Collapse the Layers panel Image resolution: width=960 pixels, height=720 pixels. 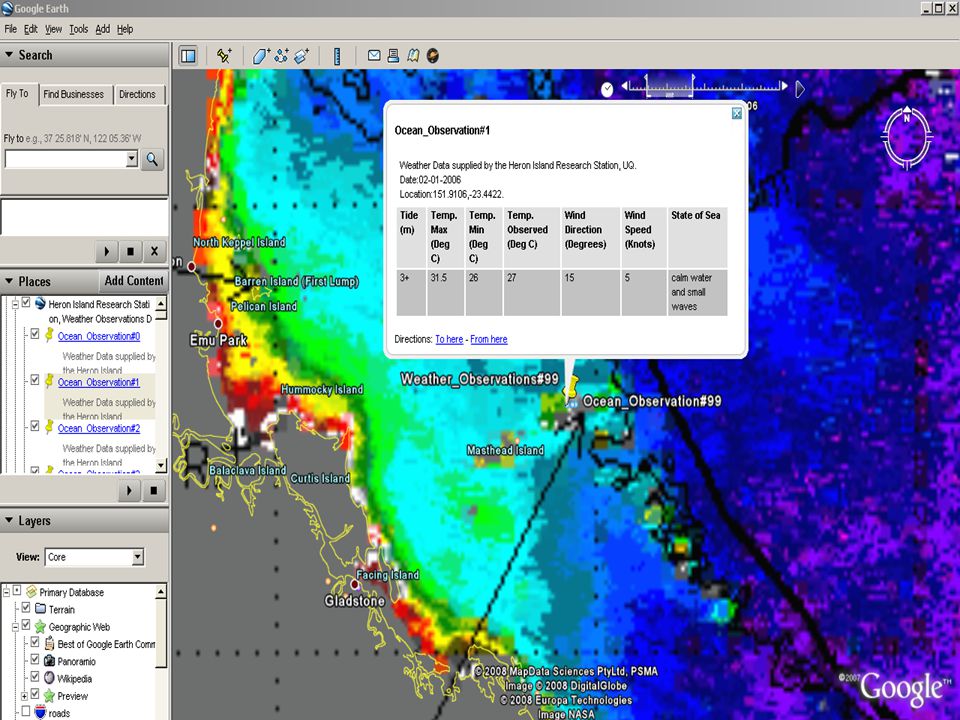(9, 520)
